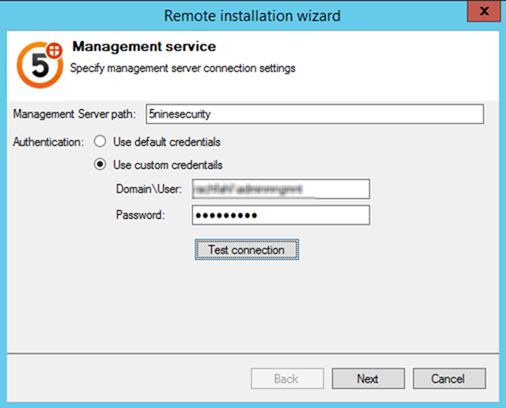
Task: Click the 5nine orange logo icon
Action: 40,65
